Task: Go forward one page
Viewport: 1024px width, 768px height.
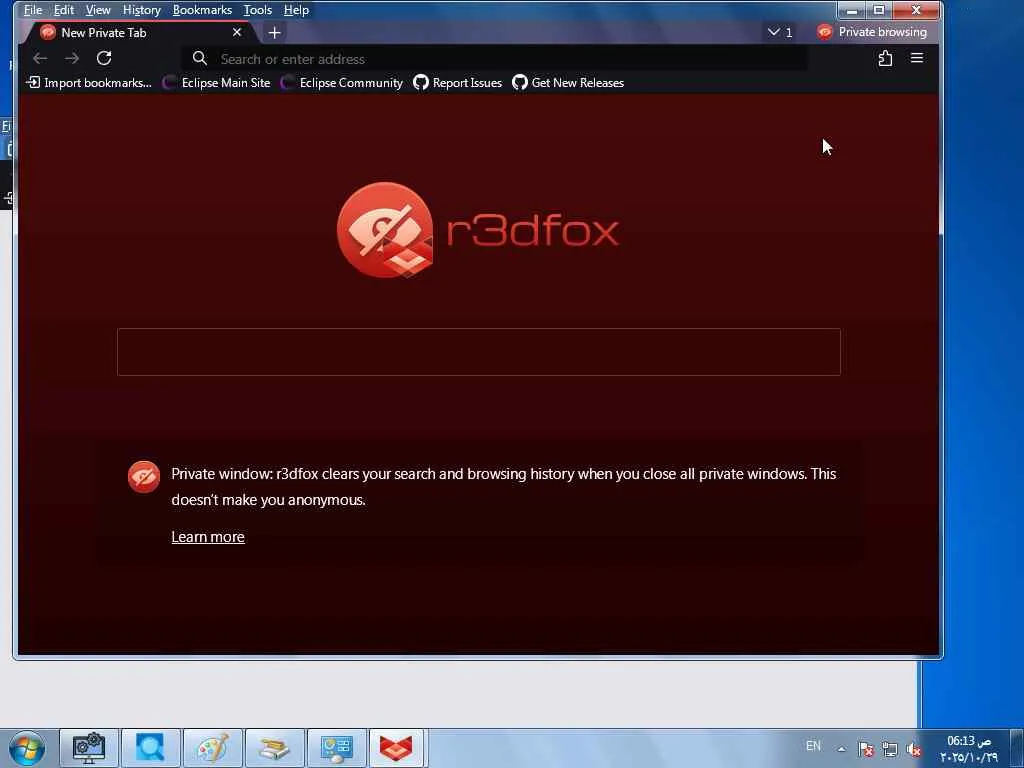Action: (72, 58)
